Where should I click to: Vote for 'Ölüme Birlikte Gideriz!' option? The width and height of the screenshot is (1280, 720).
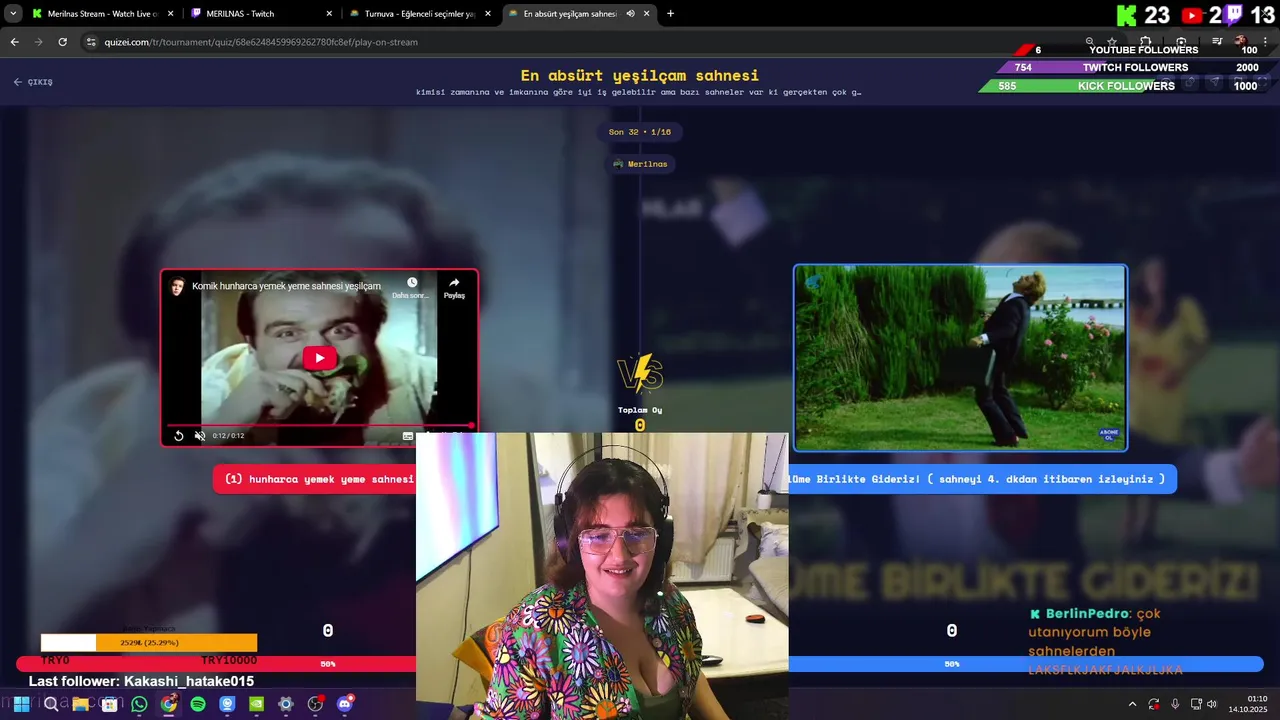pos(982,479)
